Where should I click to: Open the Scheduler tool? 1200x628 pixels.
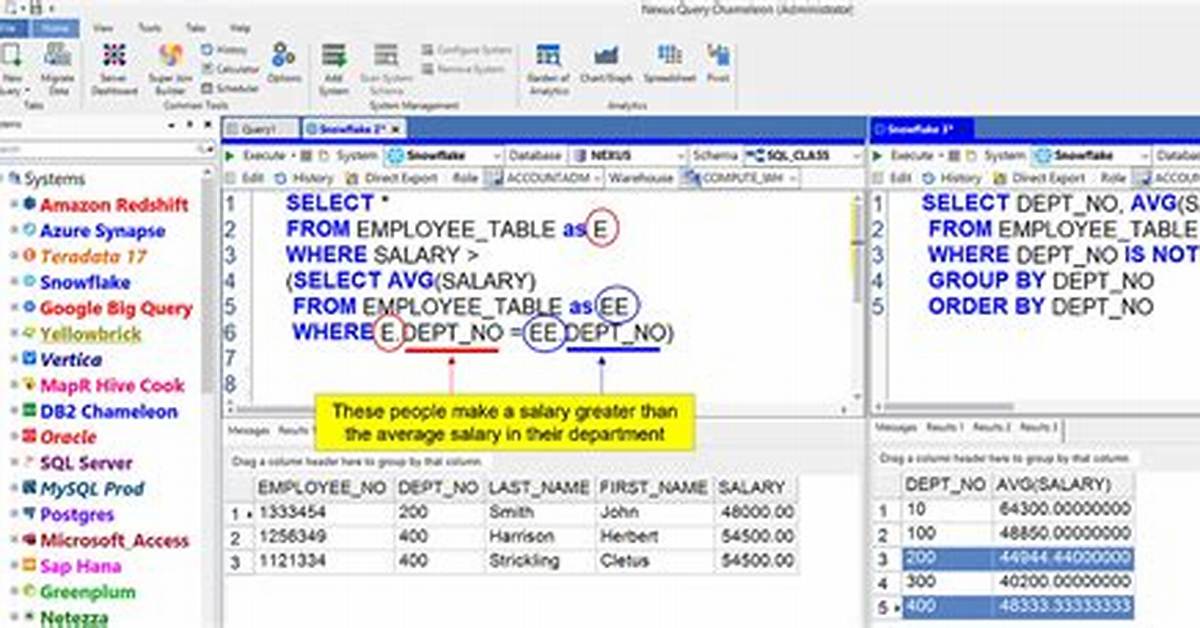[231, 87]
